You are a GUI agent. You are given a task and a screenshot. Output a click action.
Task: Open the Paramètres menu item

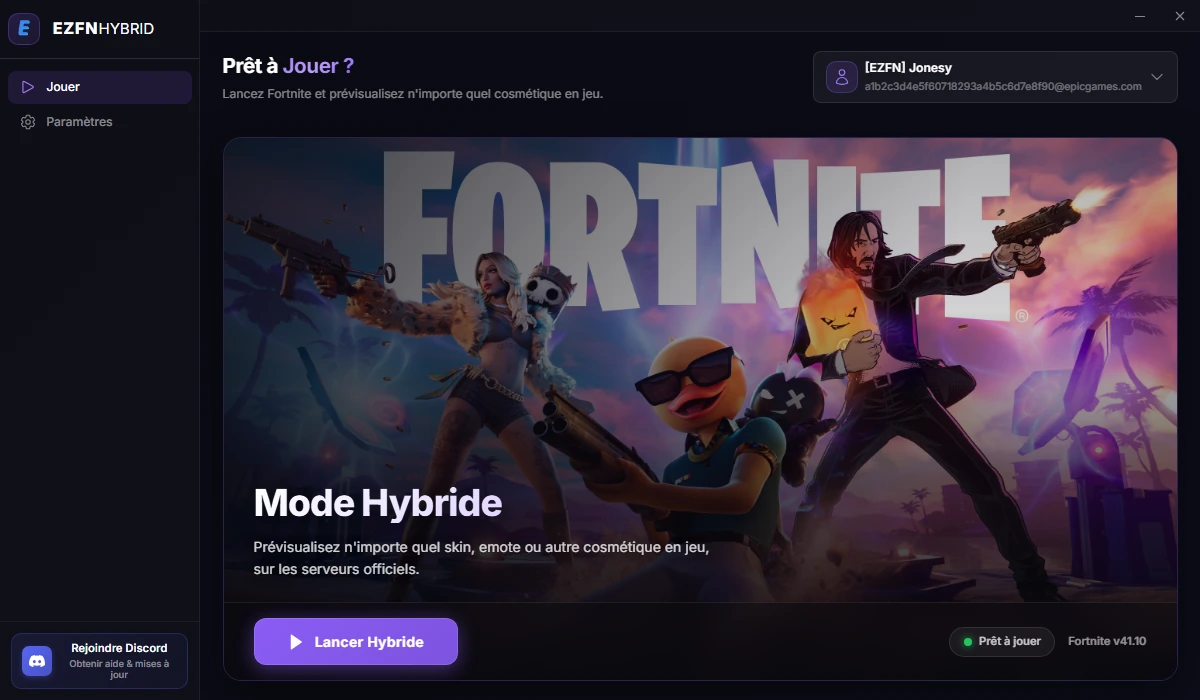[100, 122]
